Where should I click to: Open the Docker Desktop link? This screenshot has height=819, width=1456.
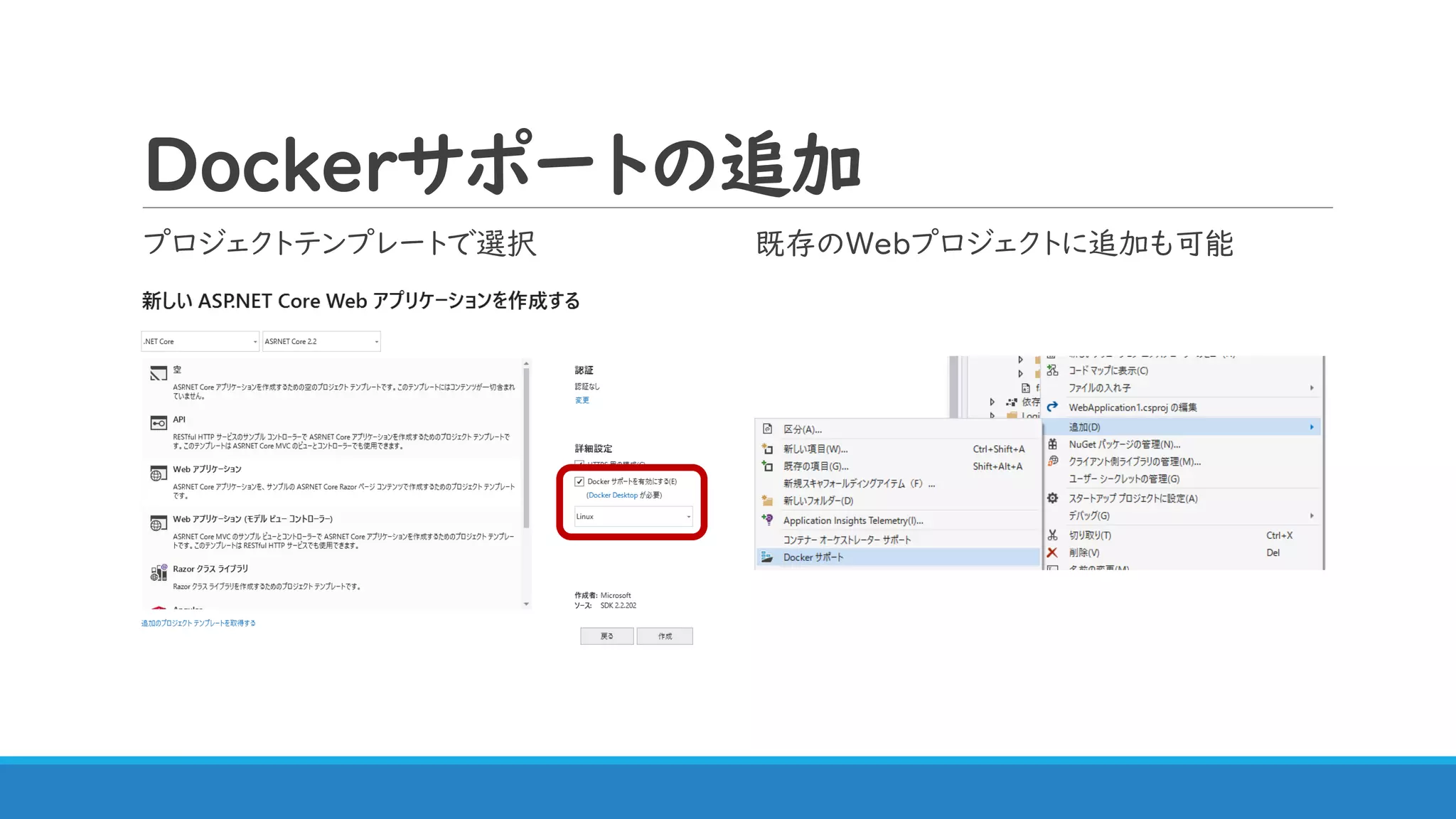[x=612, y=495]
